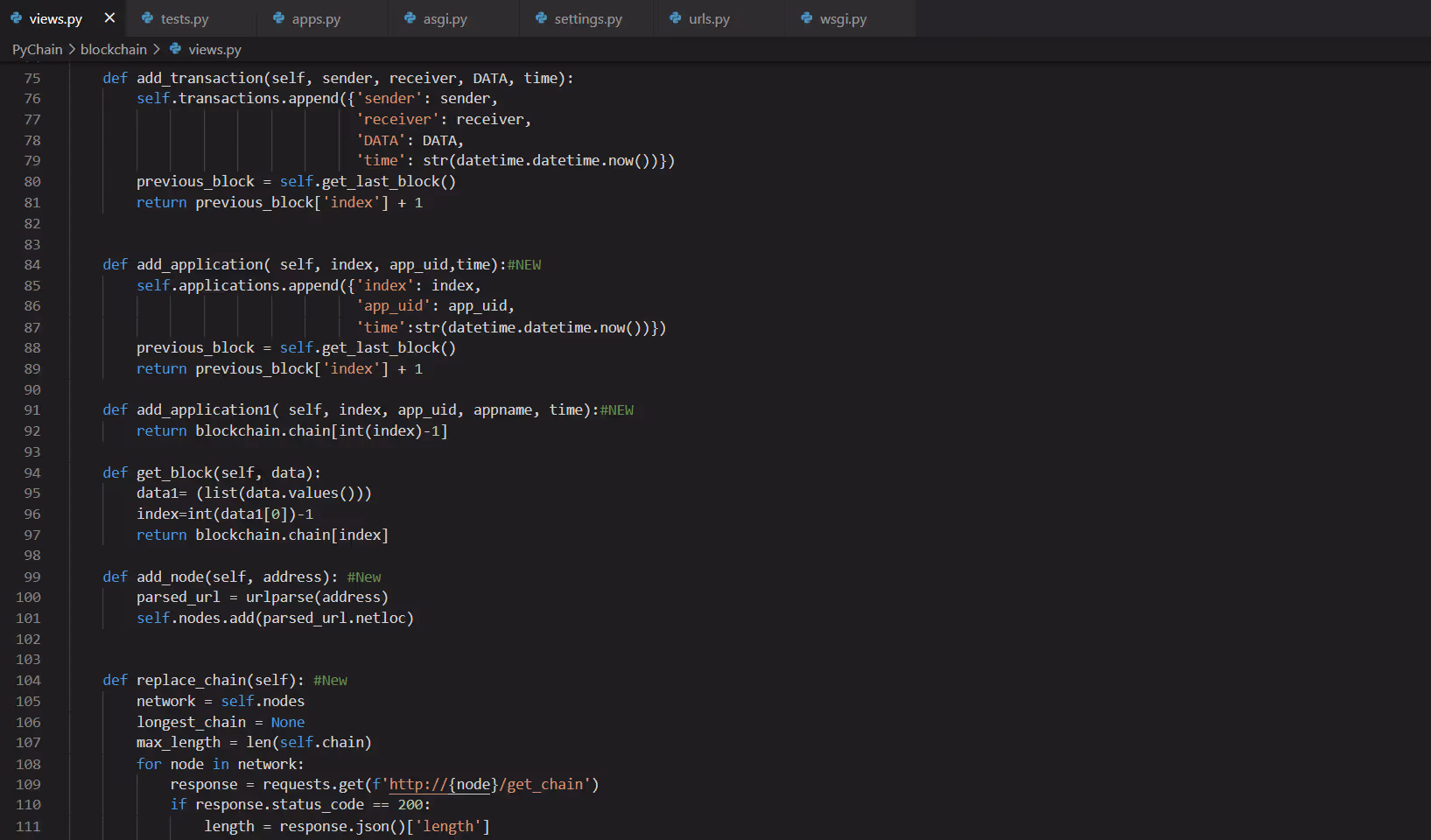This screenshot has width=1431, height=840.
Task: Open PyChain folder in the breadcrumb
Action: coord(37,49)
